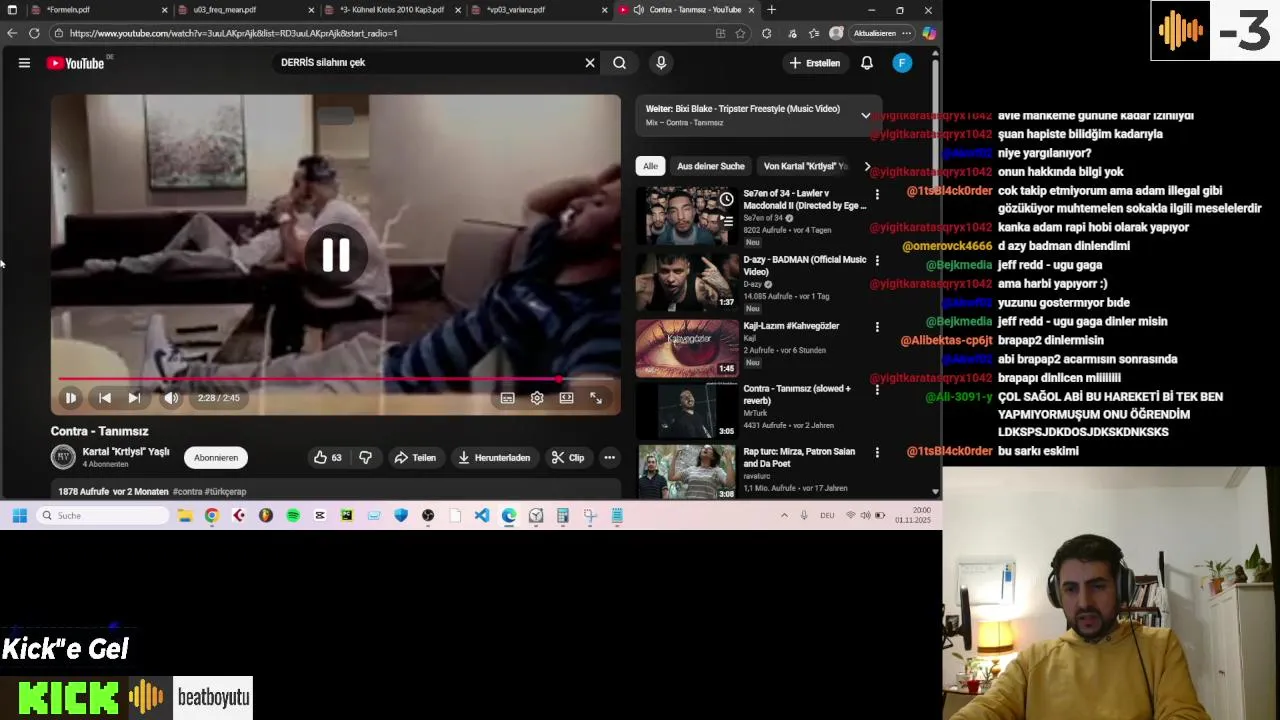The height and width of the screenshot is (720, 1280).
Task: Mute the video player volume
Action: coord(171,398)
